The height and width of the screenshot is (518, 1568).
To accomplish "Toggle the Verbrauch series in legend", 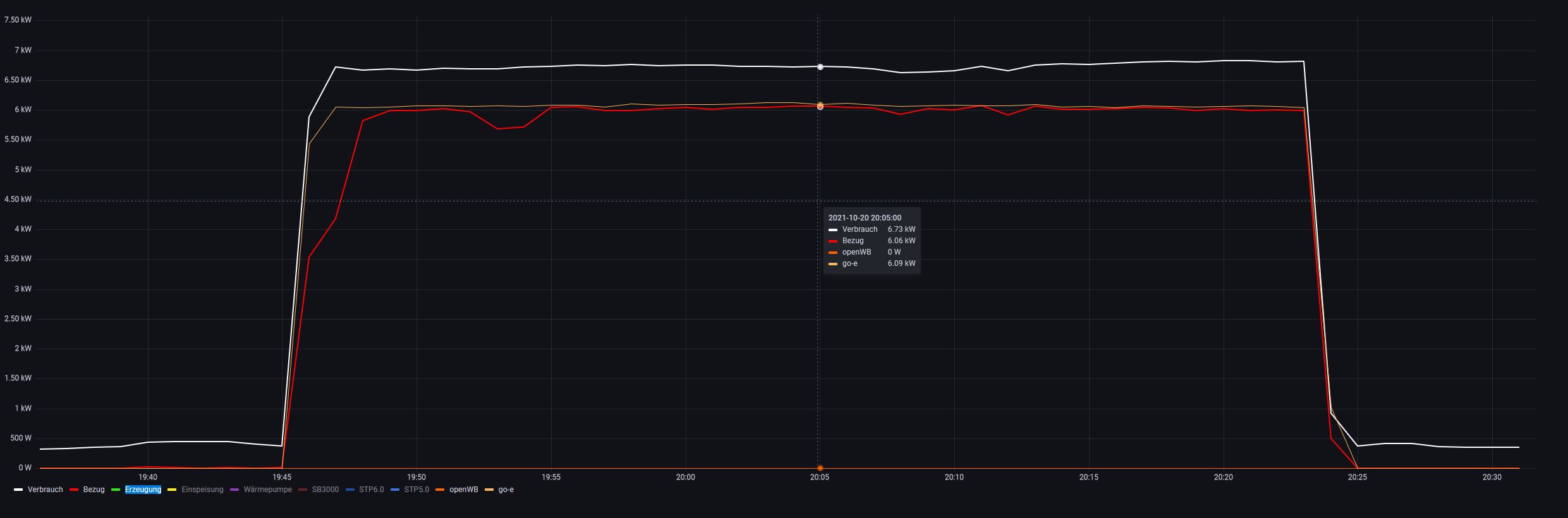I will coord(46,490).
